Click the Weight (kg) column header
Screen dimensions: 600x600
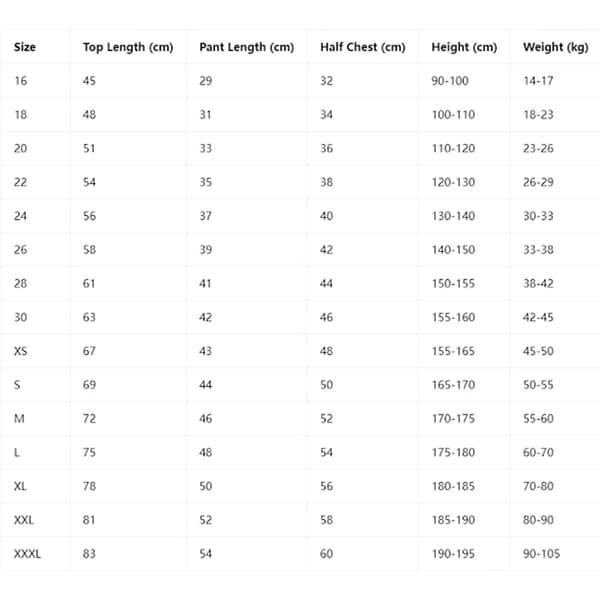[x=556, y=47]
